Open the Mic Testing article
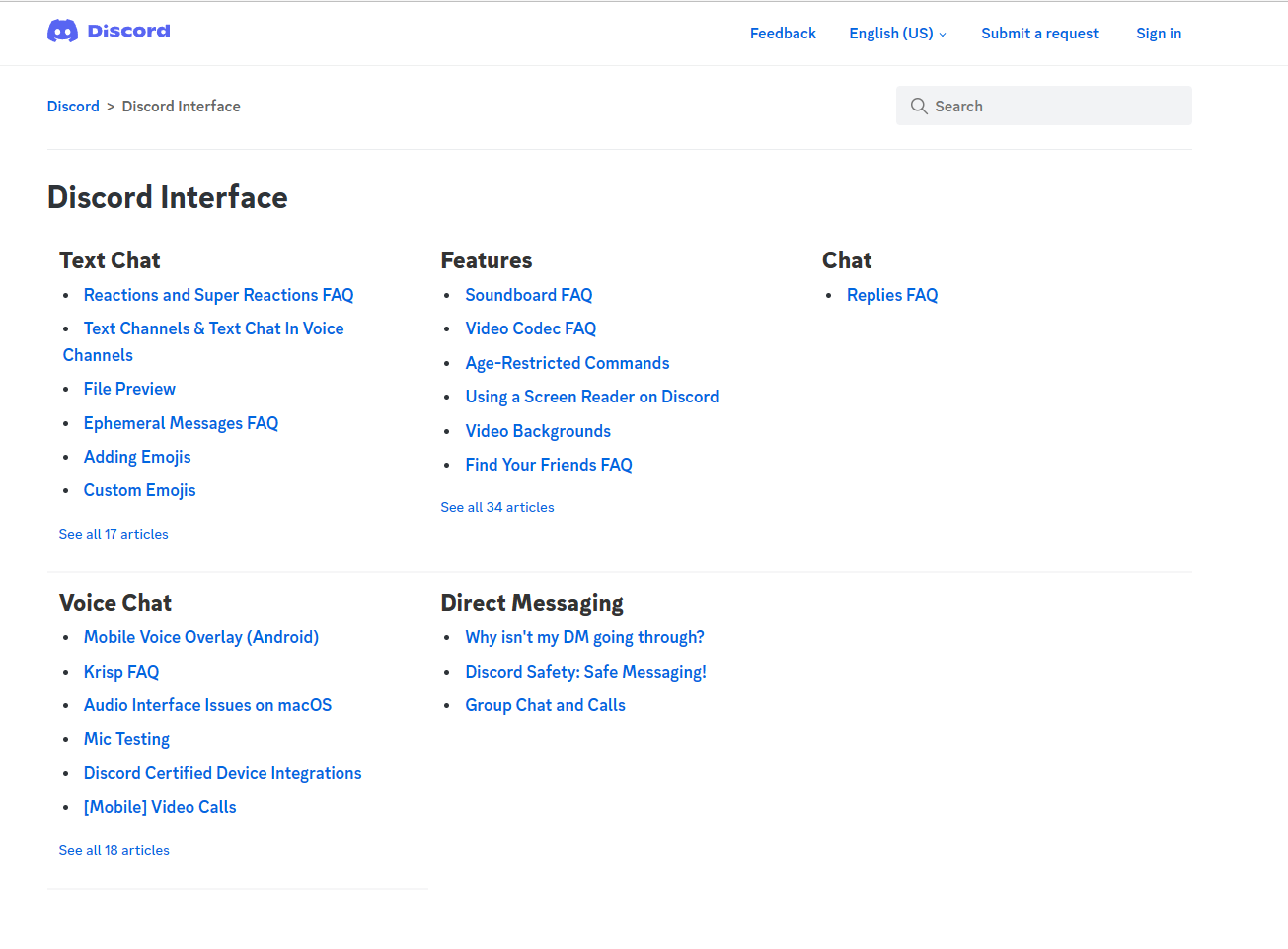1288x949 pixels. coord(126,739)
